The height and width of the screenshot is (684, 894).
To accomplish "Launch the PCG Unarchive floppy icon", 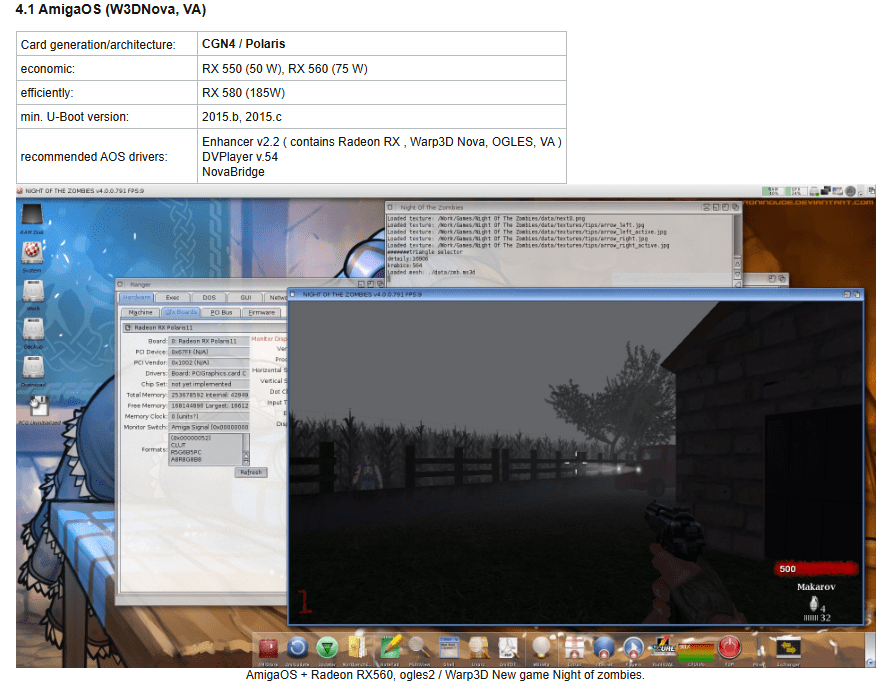I will [40, 407].
